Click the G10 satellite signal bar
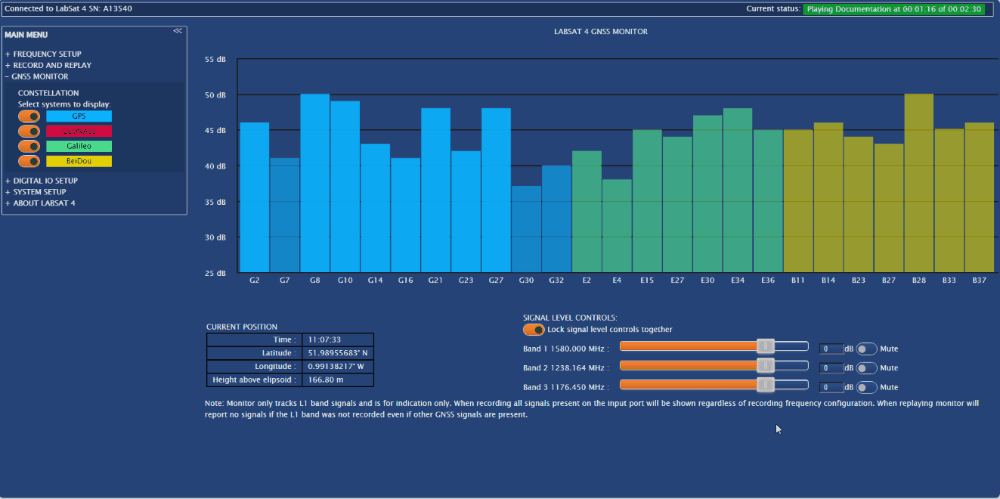 345,187
